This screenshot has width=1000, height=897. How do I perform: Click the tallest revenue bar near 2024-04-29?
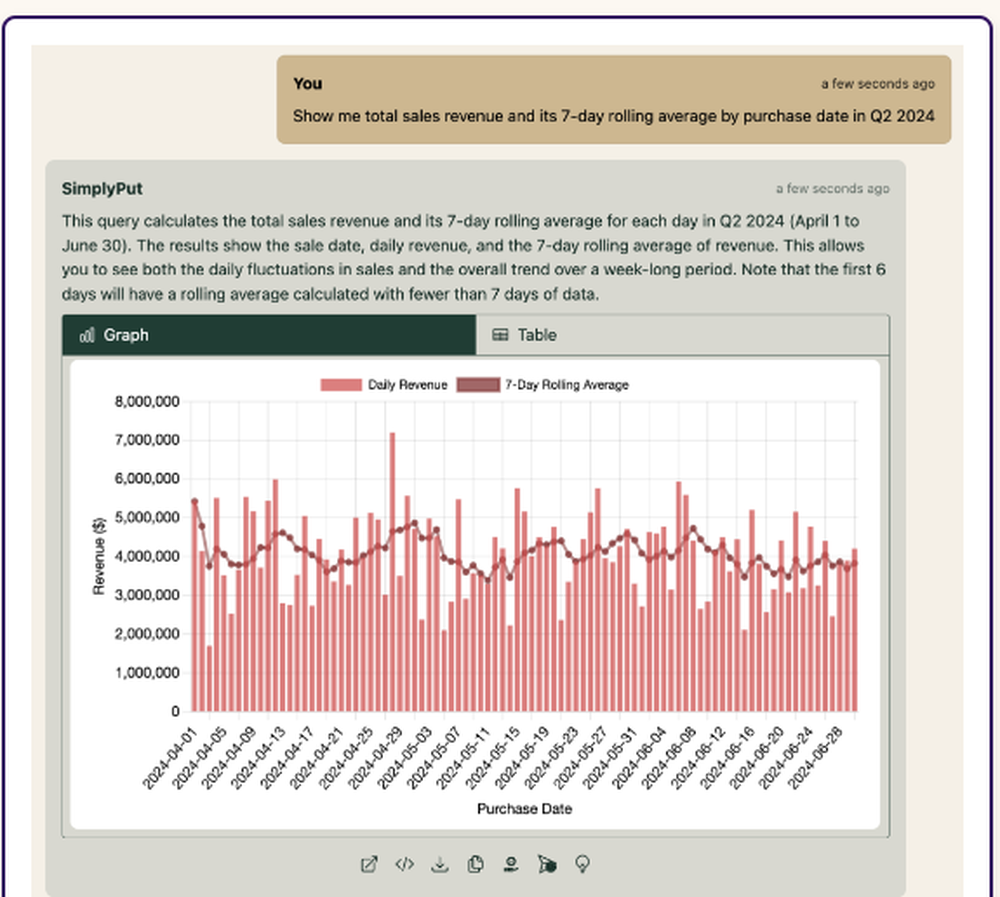(392, 570)
